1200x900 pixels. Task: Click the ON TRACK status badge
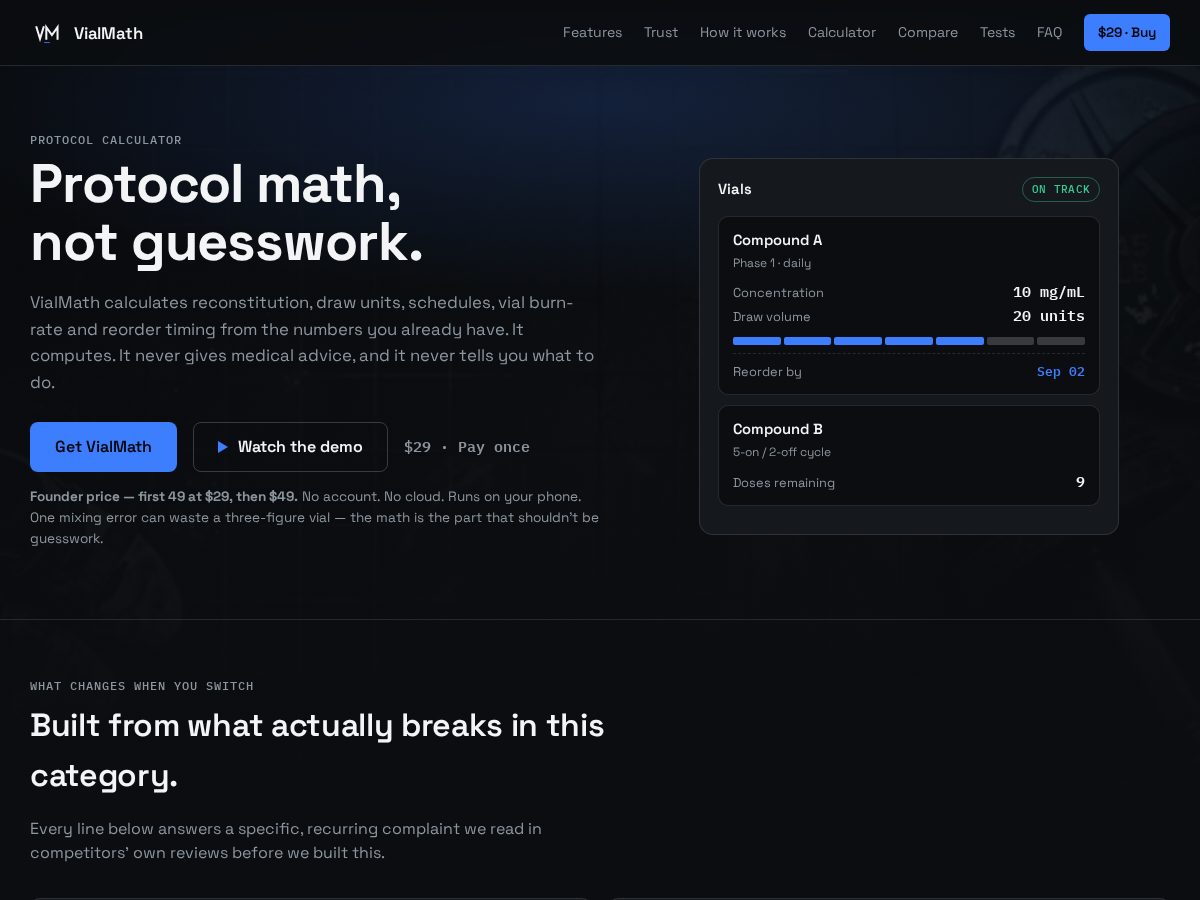tap(1060, 190)
